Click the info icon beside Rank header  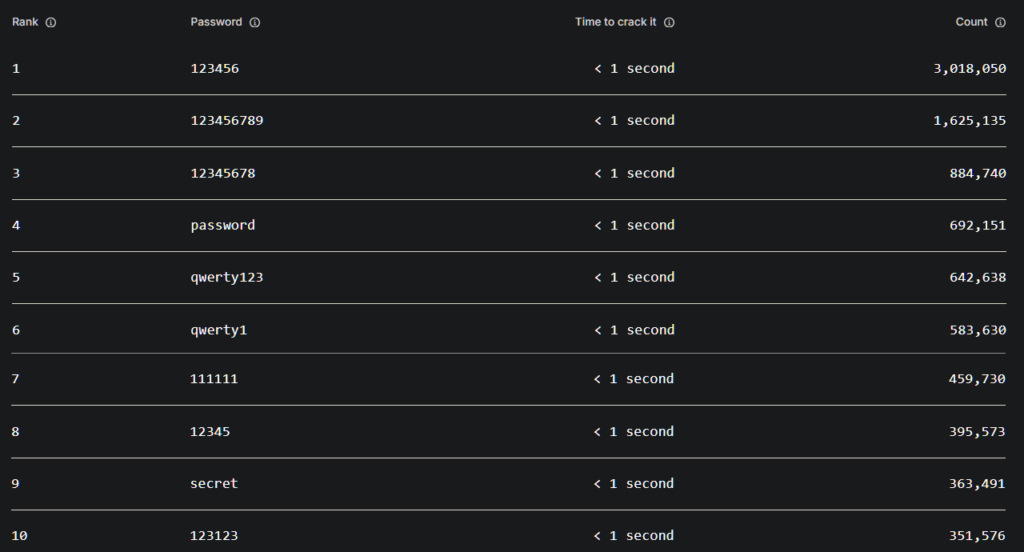51,23
